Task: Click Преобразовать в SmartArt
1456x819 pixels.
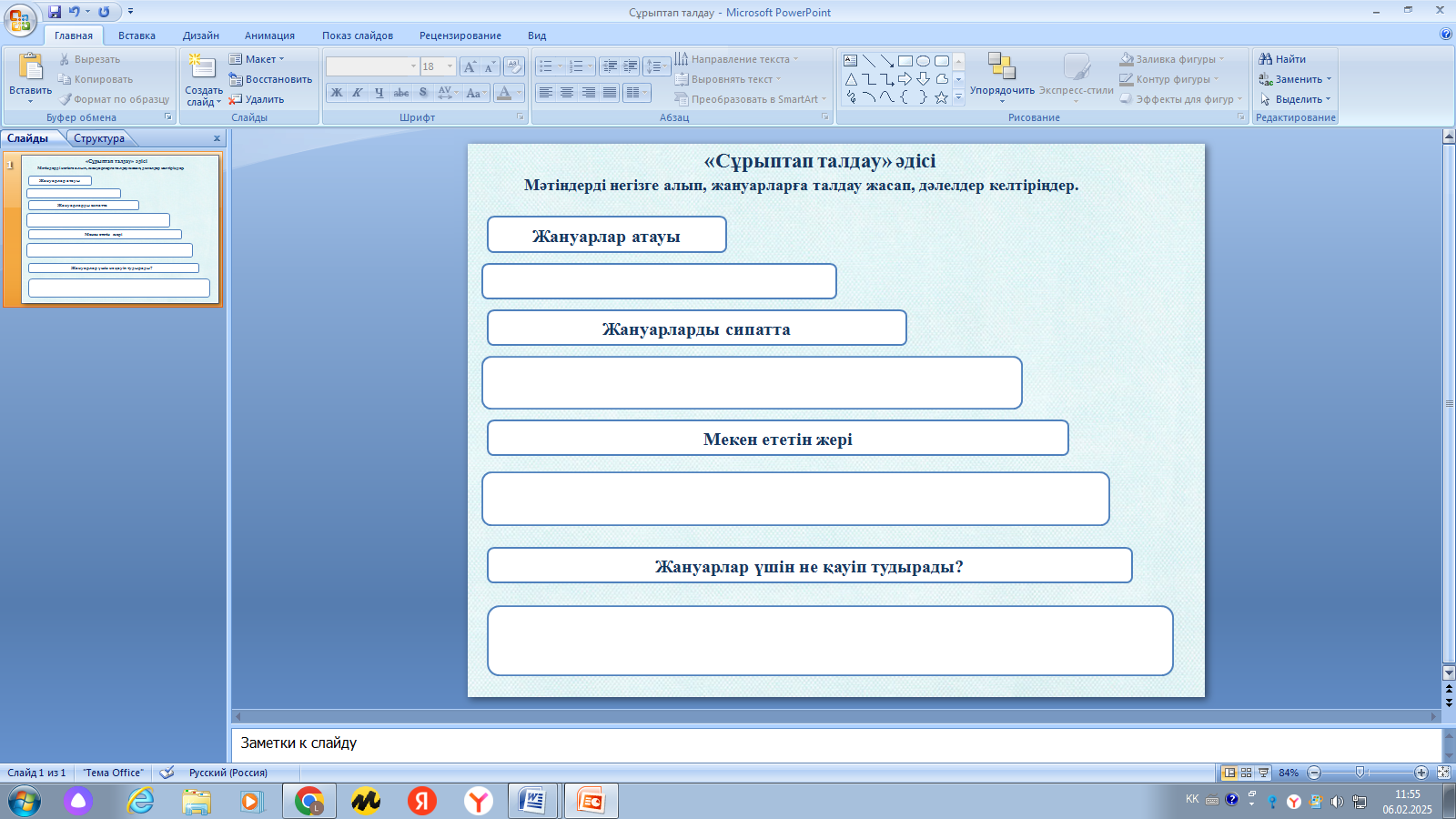Action: (x=751, y=99)
